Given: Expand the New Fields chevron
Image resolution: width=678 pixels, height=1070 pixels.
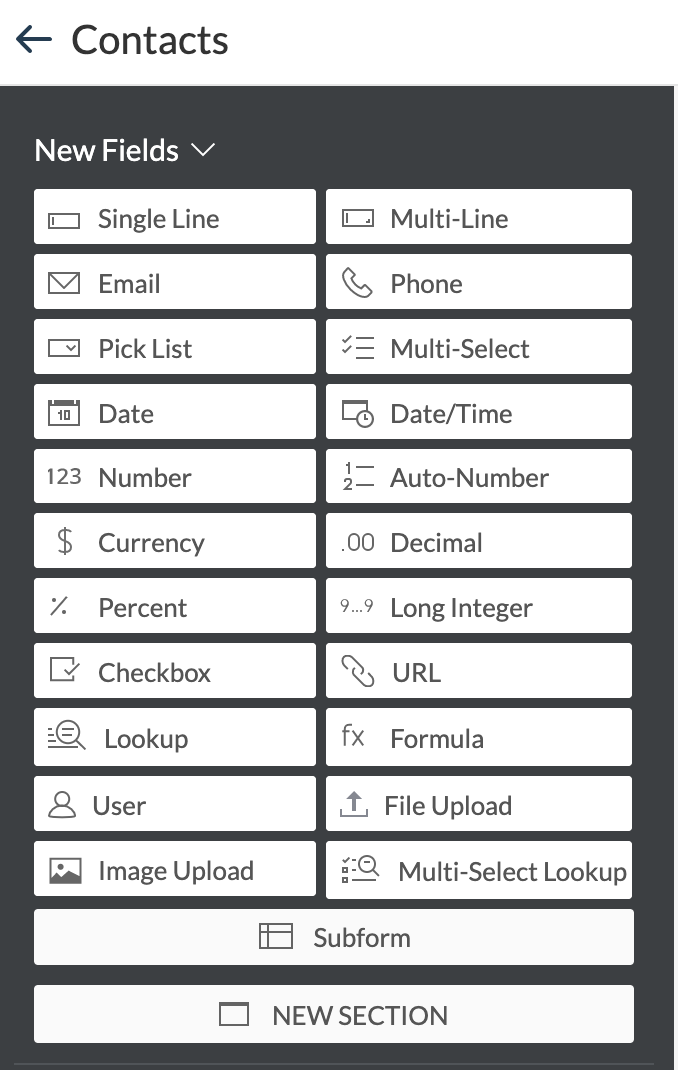Looking at the screenshot, I should pyautogui.click(x=206, y=150).
